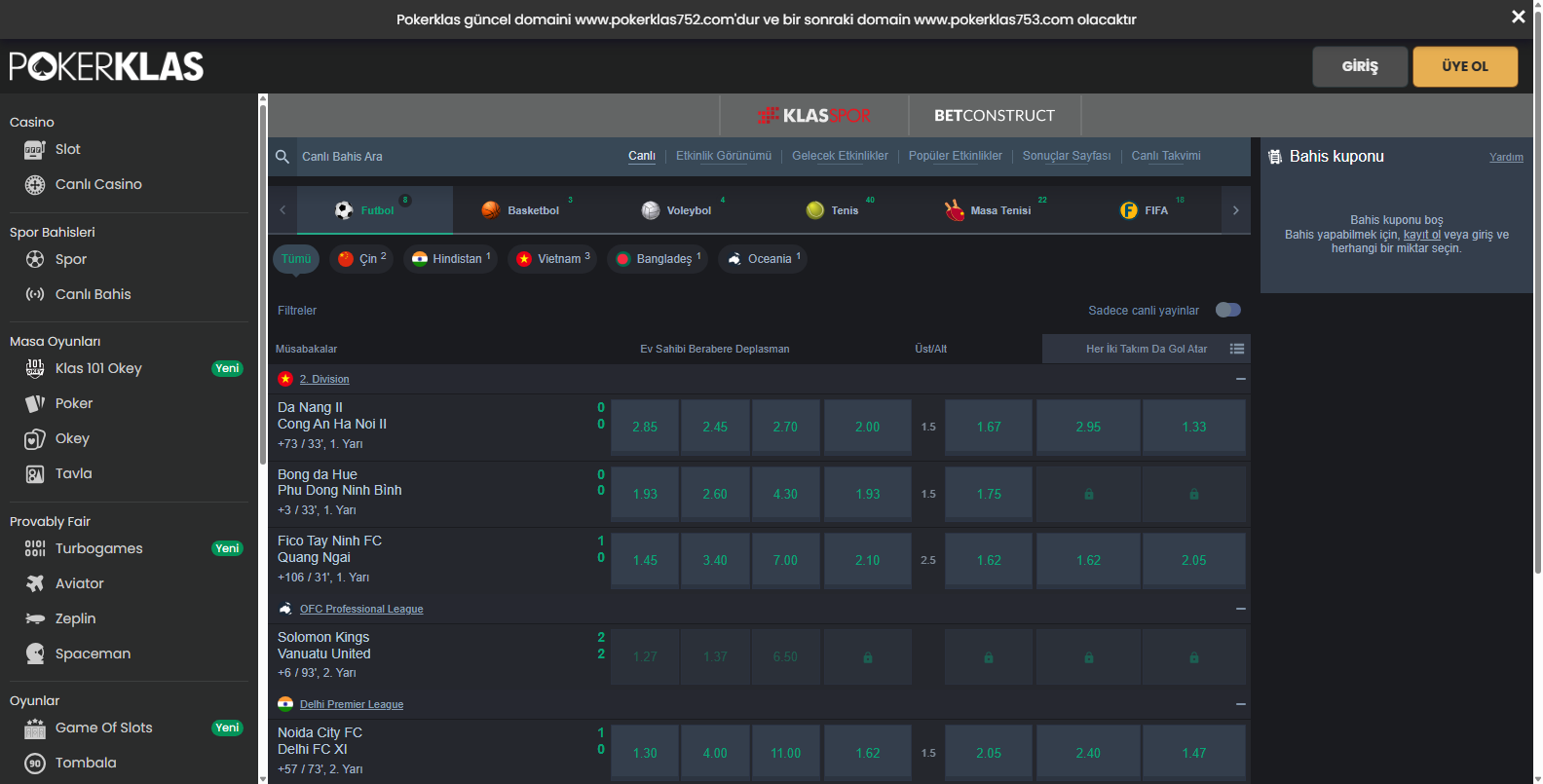This screenshot has height=784, width=1543.
Task: Launch Aviator plane icon
Action: tap(35, 583)
